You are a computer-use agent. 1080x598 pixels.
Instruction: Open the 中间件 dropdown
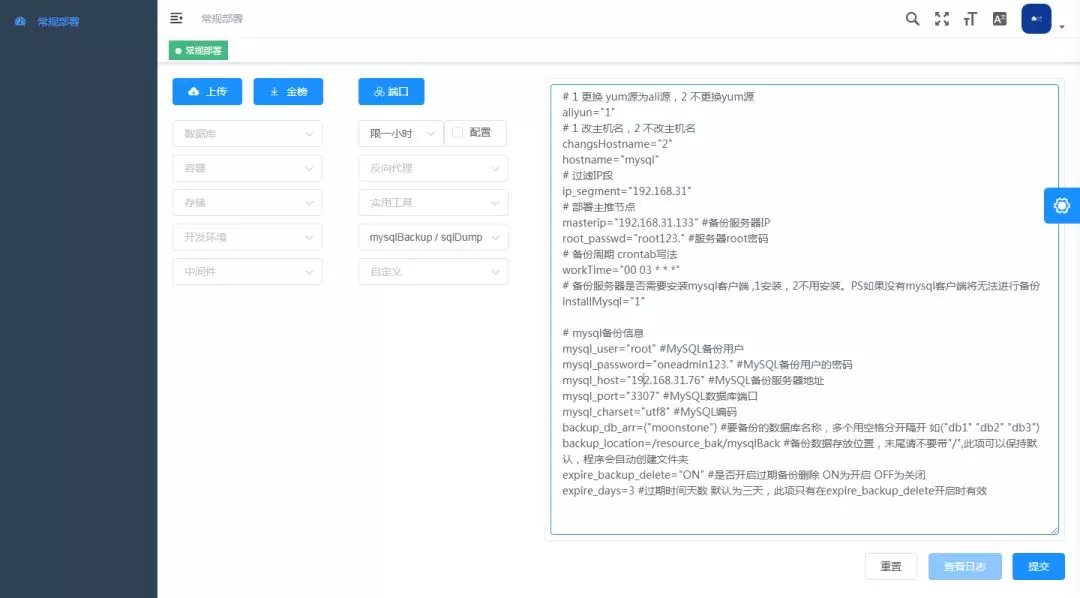pos(247,271)
